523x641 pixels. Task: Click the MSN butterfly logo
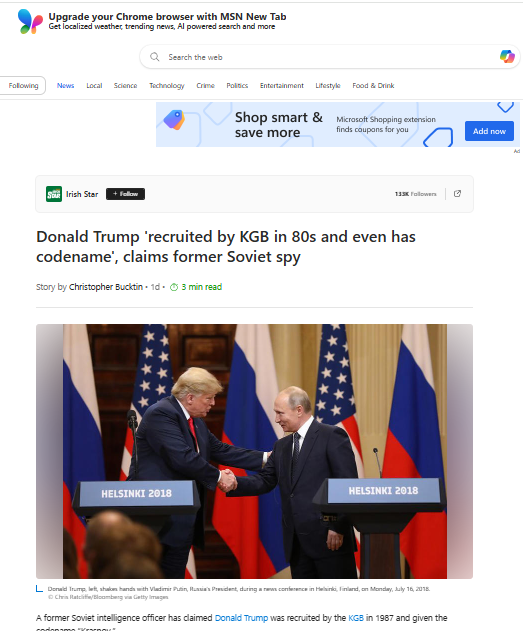point(30,21)
